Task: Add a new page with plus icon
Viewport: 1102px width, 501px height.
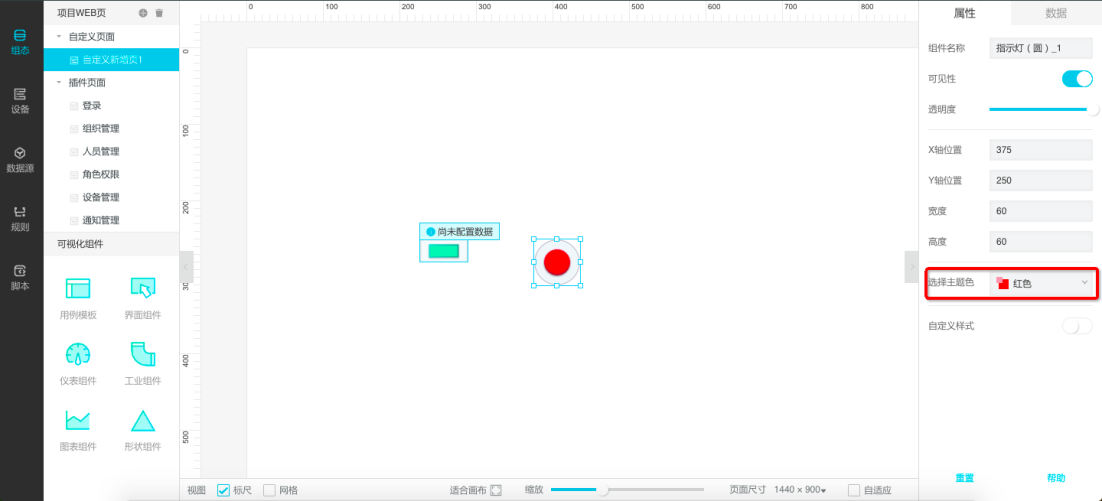Action: [x=143, y=13]
